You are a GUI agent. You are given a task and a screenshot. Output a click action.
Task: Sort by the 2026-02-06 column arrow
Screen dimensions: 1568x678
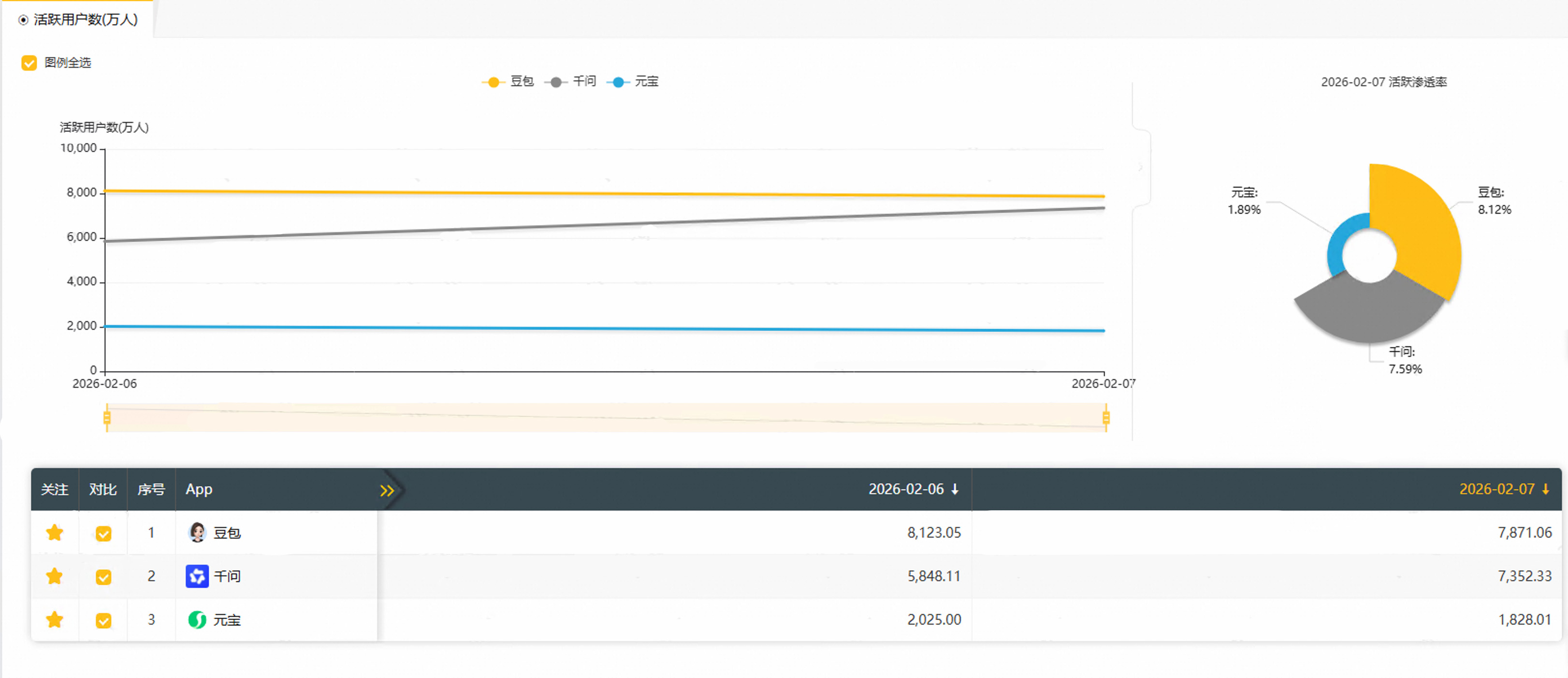pos(955,489)
